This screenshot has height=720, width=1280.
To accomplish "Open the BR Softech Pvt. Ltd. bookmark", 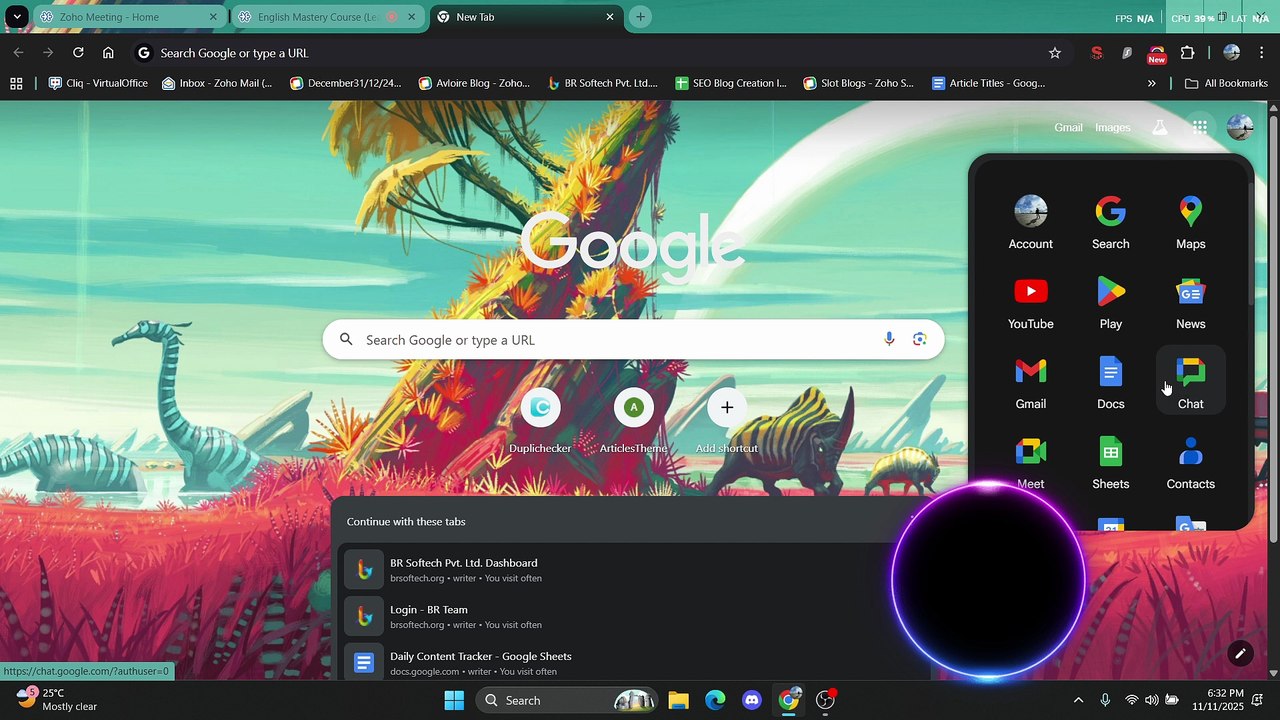I will point(603,83).
